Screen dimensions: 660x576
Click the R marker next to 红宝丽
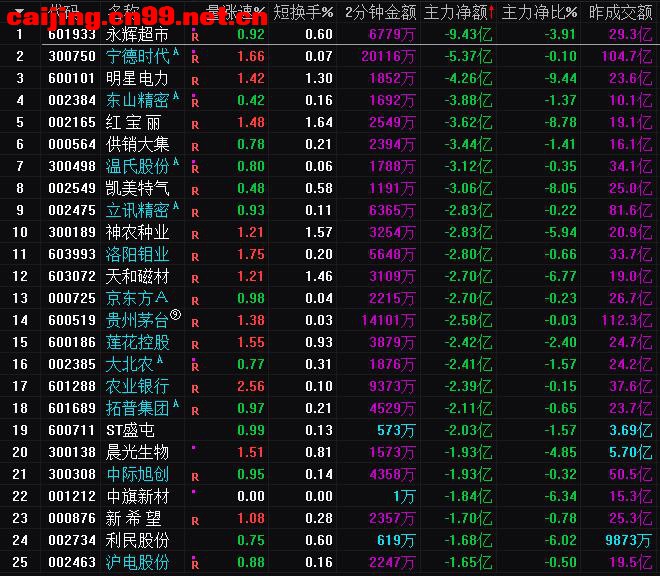(195, 125)
